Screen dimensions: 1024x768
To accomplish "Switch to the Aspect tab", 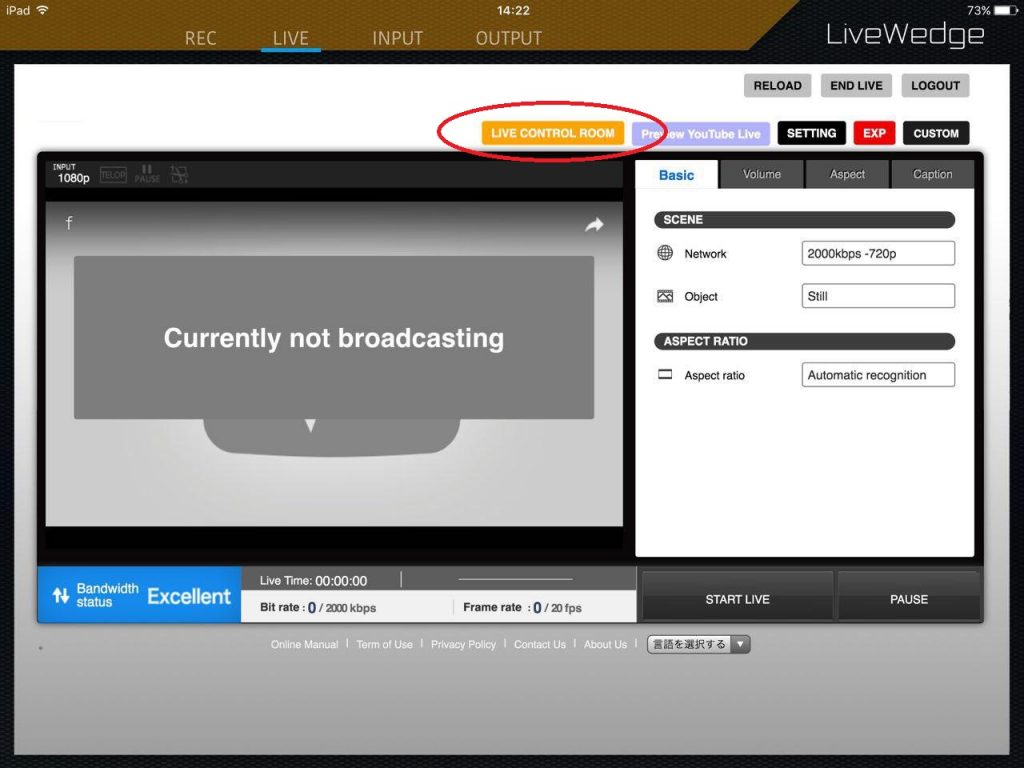I will coord(847,174).
